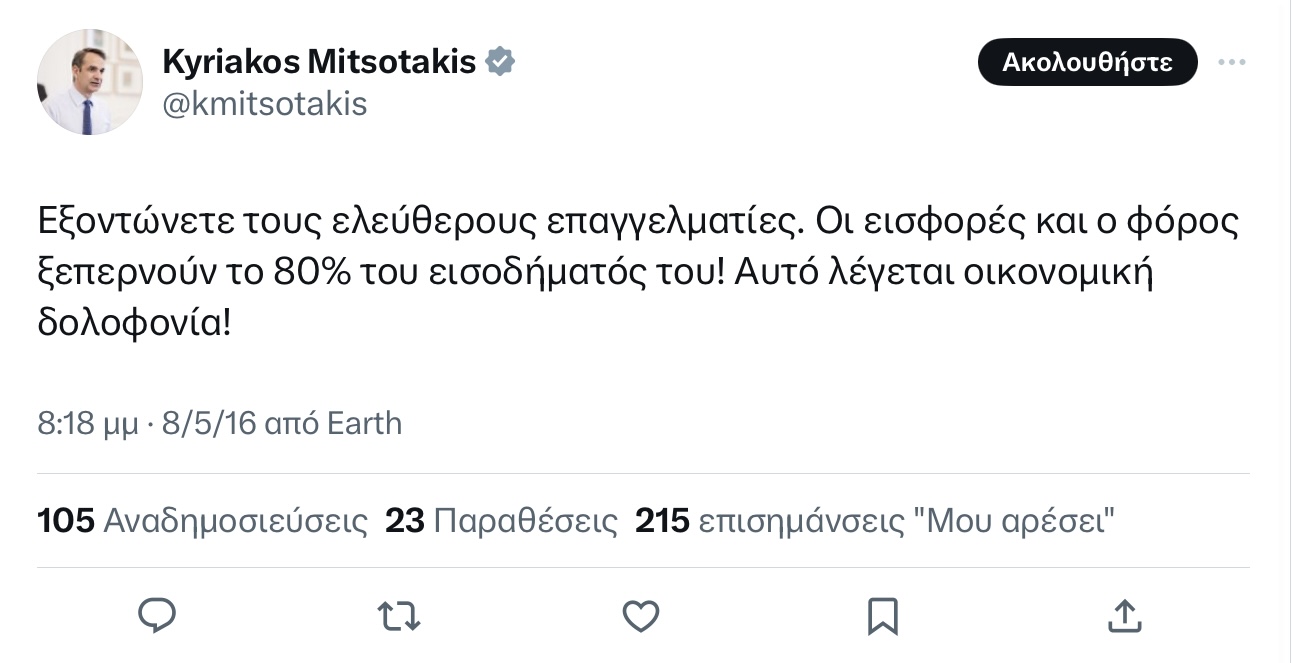1292x663 pixels.
Task: View the 105 Αναδημοσιεύσεις list
Action: coord(202,521)
